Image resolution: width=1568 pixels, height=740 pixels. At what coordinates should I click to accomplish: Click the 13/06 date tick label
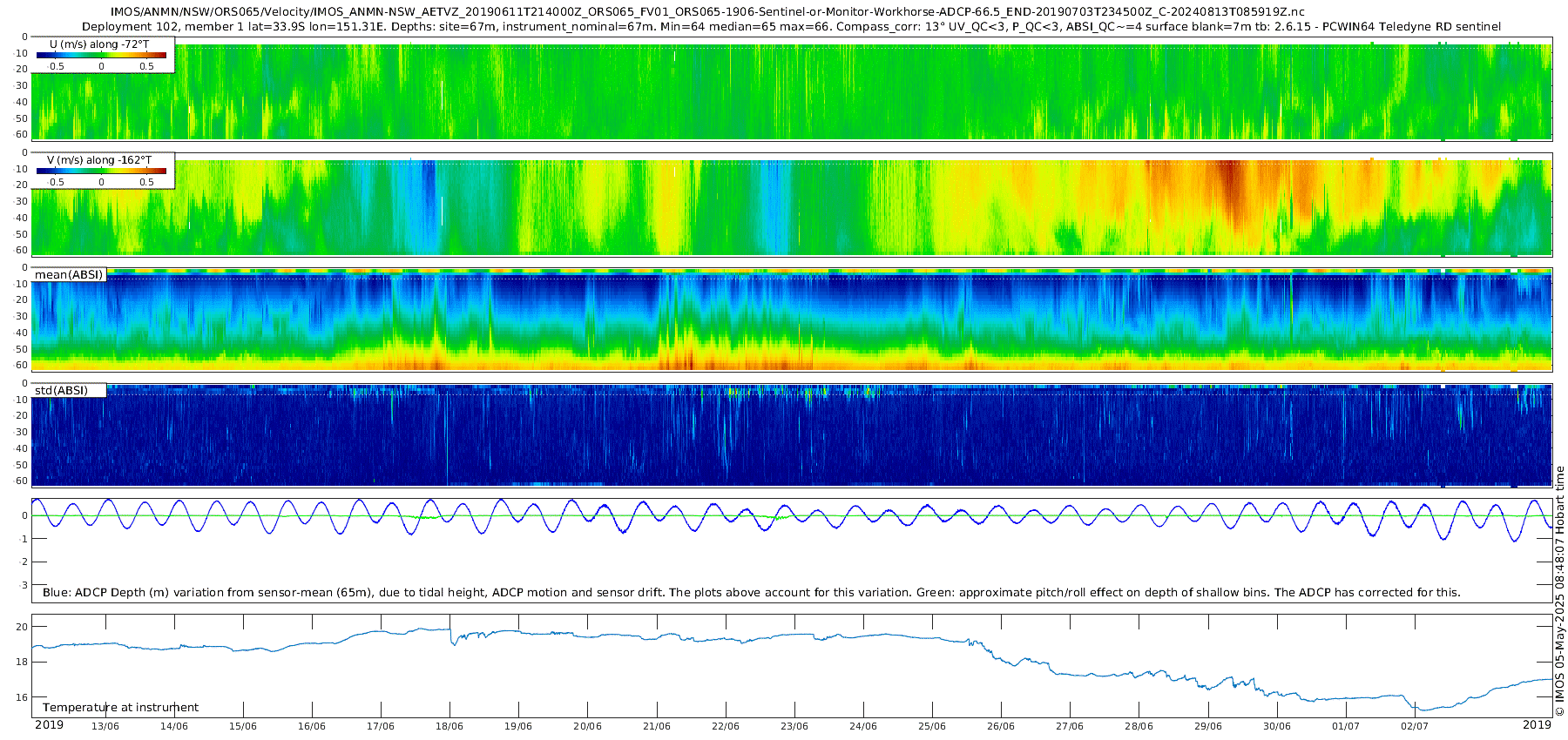click(x=105, y=726)
